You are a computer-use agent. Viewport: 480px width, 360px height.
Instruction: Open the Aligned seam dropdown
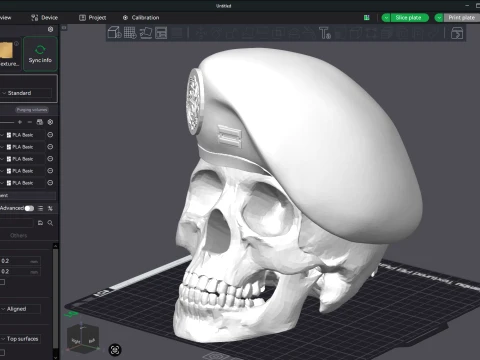pos(20,309)
